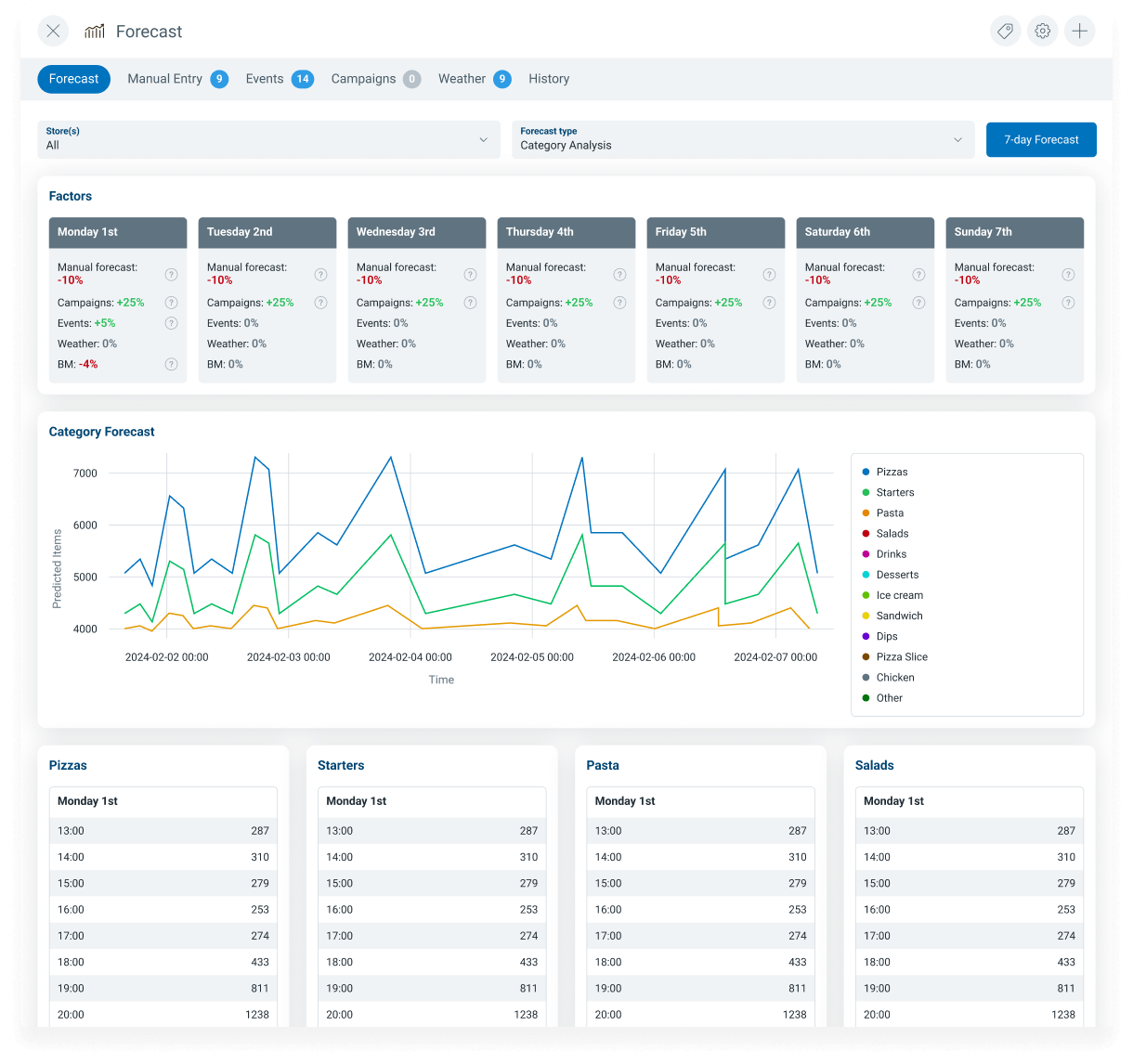Go to the Campaigns tab
1133x1064 pixels.
click(376, 79)
